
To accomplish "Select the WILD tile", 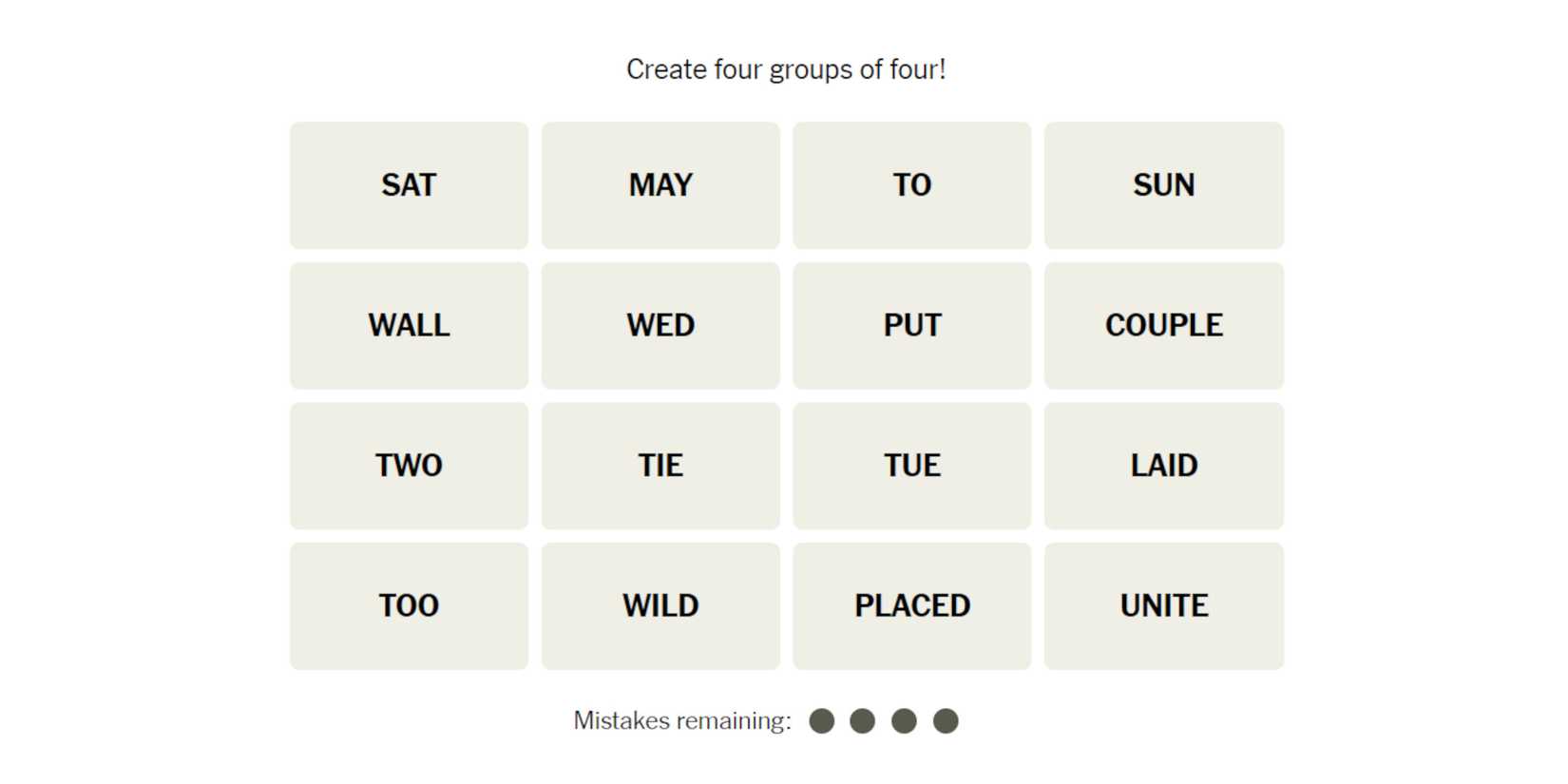I will click(x=660, y=605).
